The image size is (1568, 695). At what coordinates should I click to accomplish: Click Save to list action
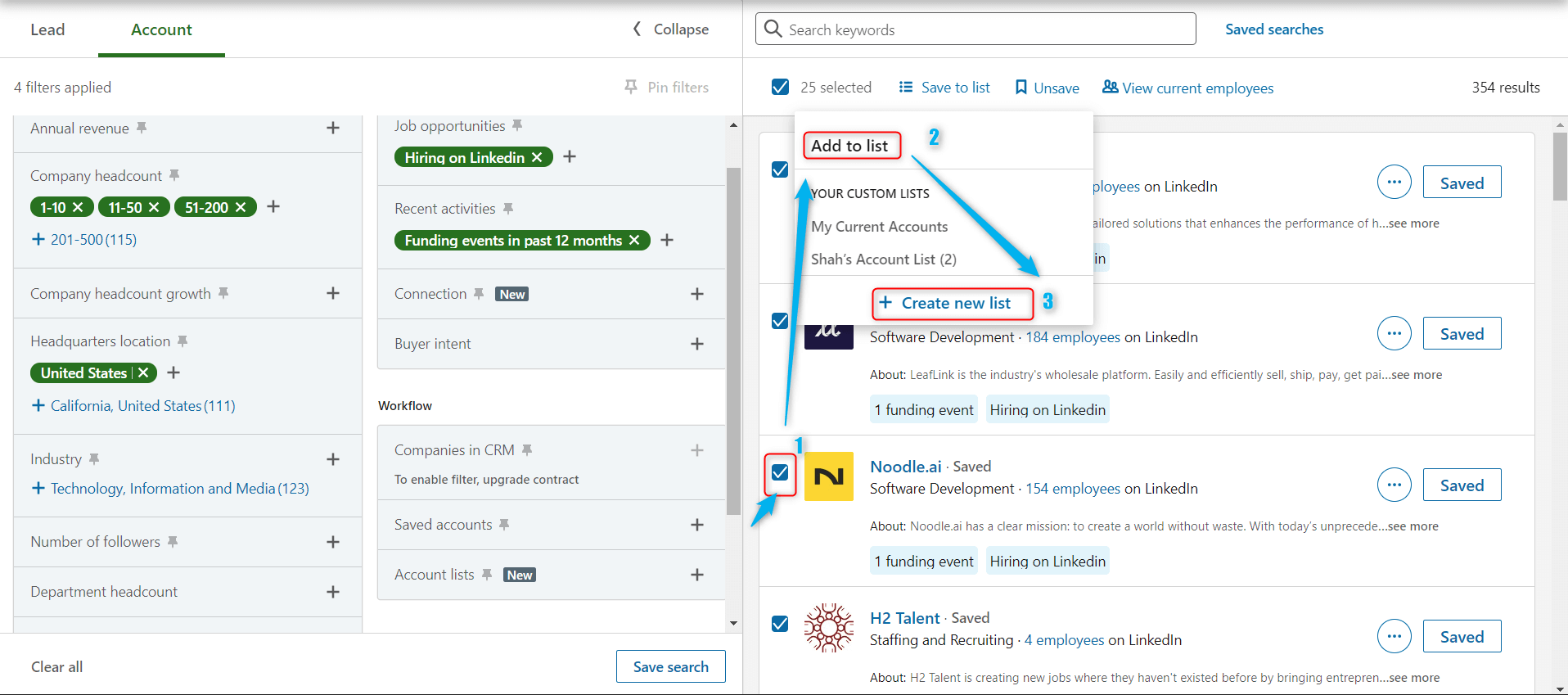click(x=944, y=88)
